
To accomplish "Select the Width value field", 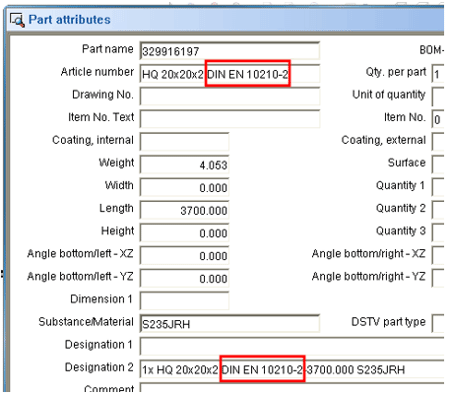I will tap(184, 187).
